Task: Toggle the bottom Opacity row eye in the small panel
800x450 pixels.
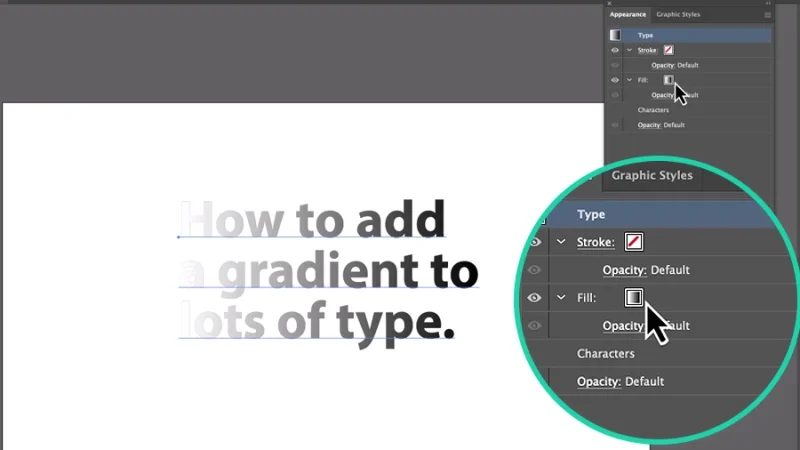Action: 615,125
